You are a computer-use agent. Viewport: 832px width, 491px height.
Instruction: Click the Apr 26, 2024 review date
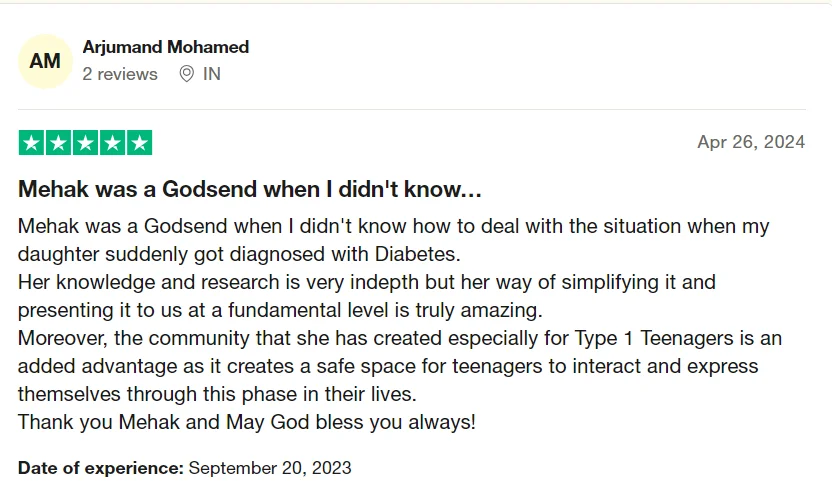[751, 142]
